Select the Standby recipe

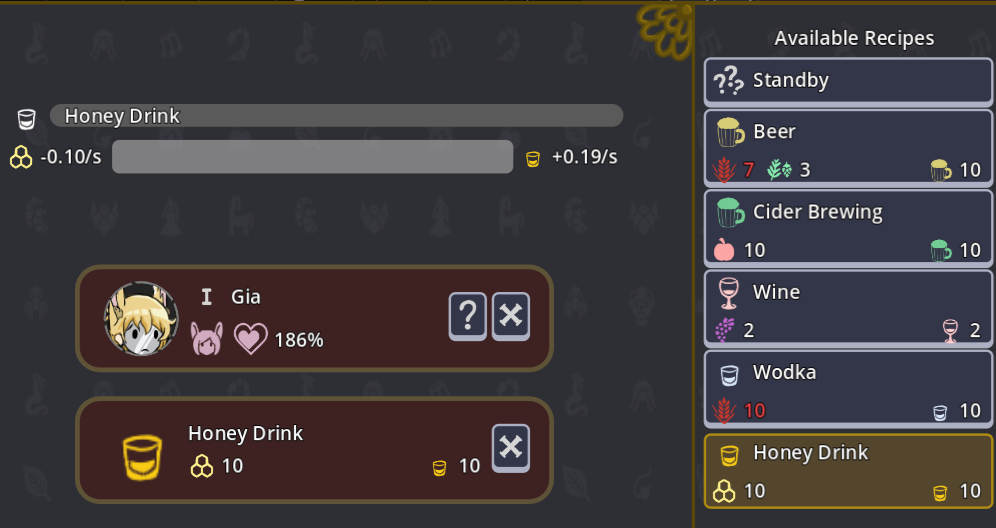pos(848,81)
